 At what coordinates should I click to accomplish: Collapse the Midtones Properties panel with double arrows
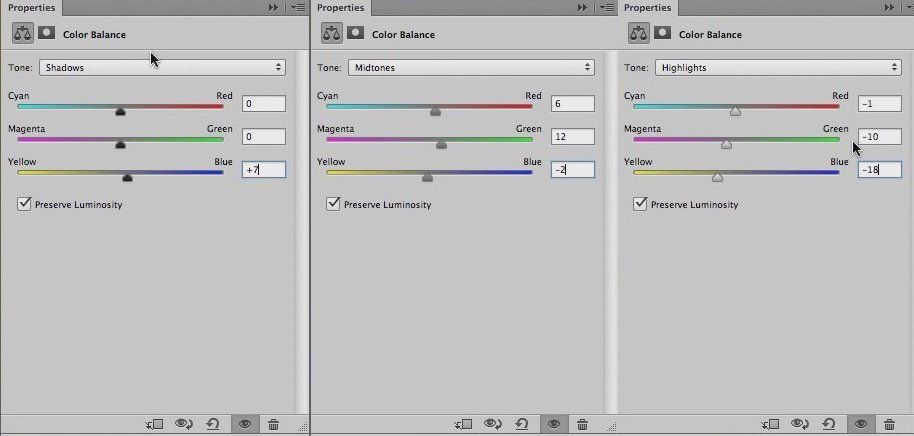(x=582, y=8)
